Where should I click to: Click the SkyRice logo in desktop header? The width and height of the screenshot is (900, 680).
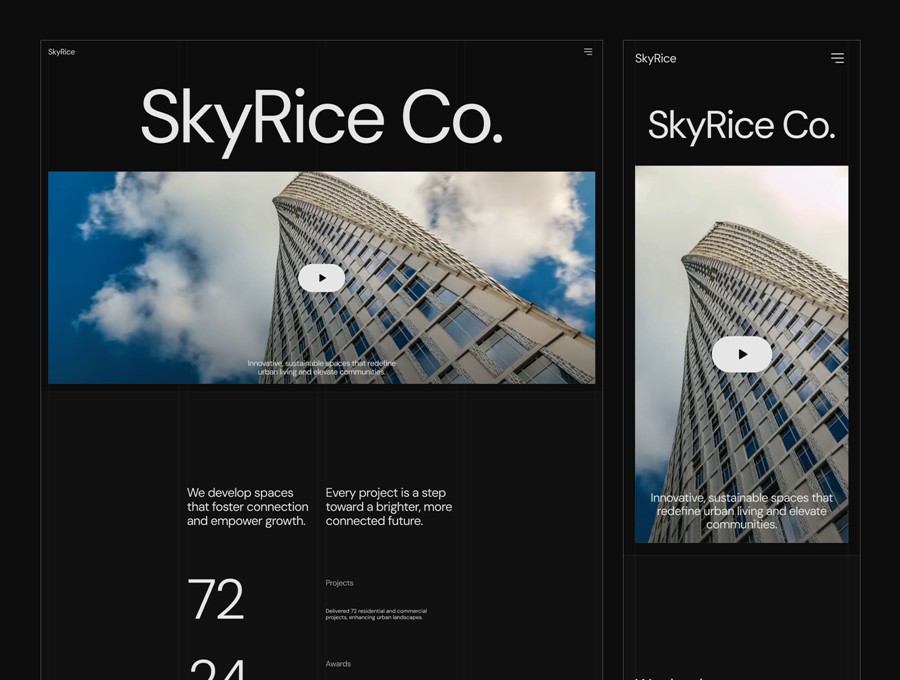tap(61, 51)
